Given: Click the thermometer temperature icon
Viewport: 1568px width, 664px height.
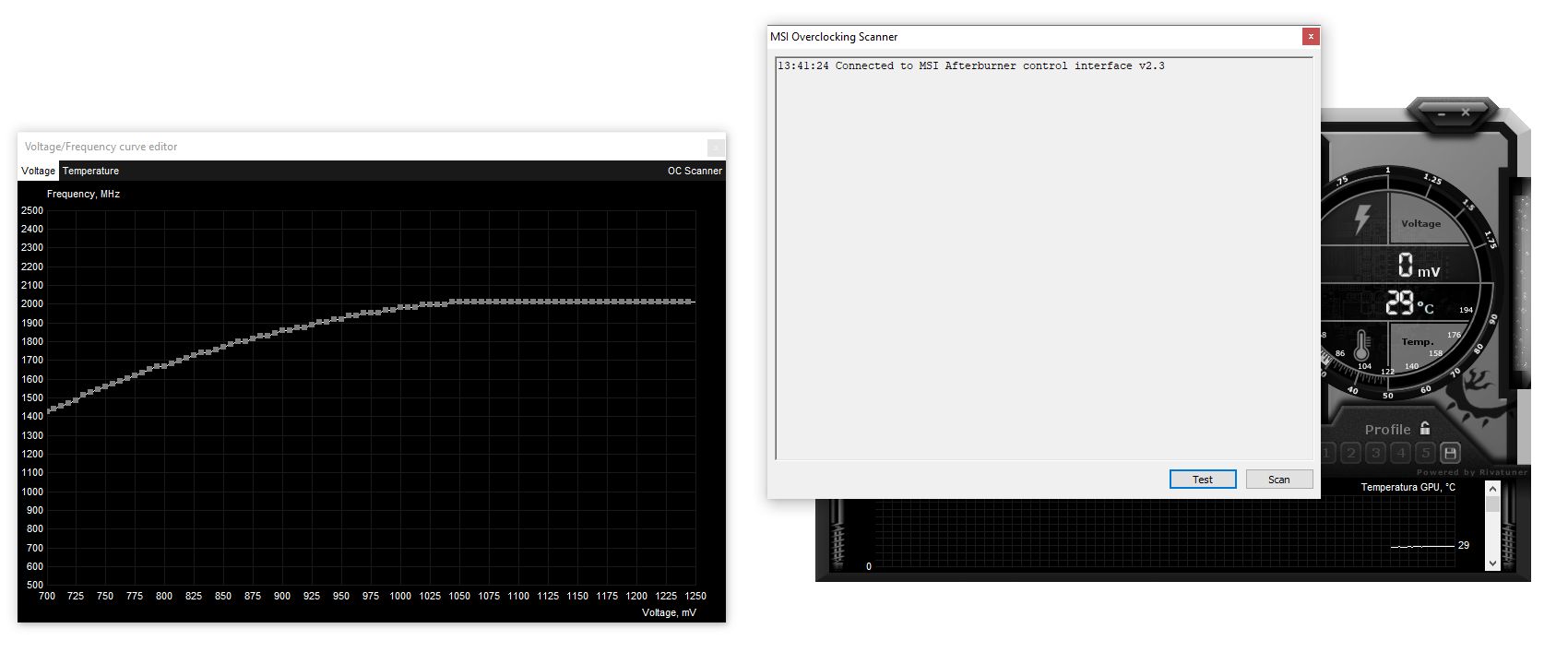Looking at the screenshot, I should coord(1361,345).
